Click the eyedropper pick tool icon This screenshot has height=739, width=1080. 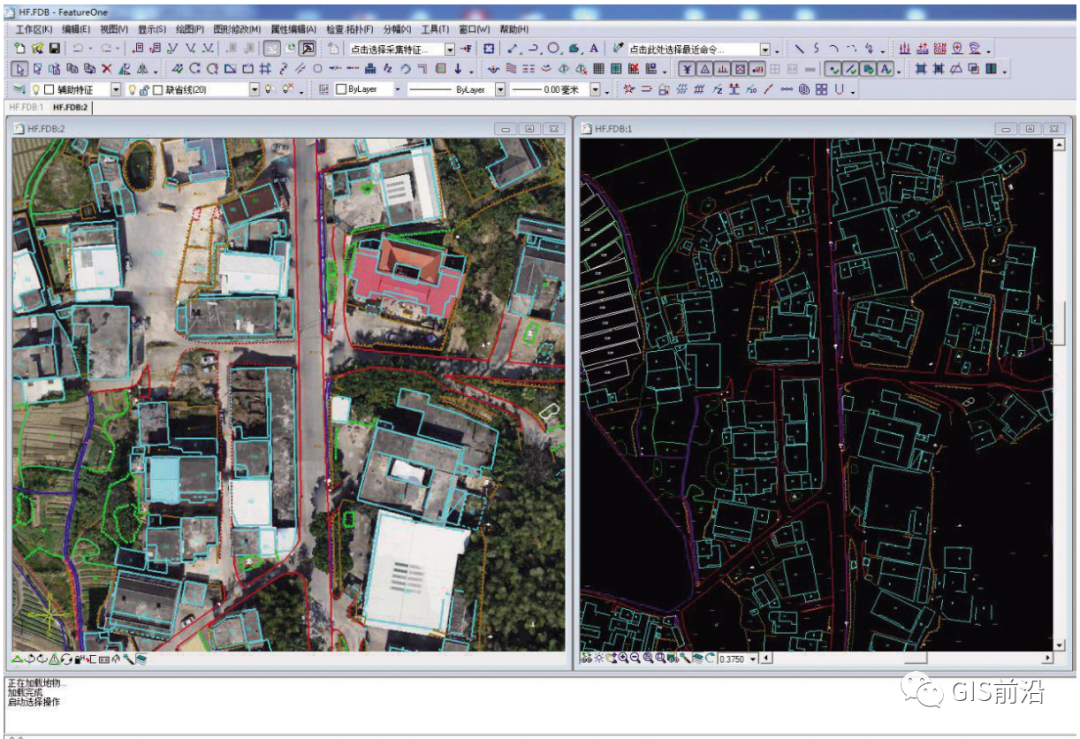(618, 48)
